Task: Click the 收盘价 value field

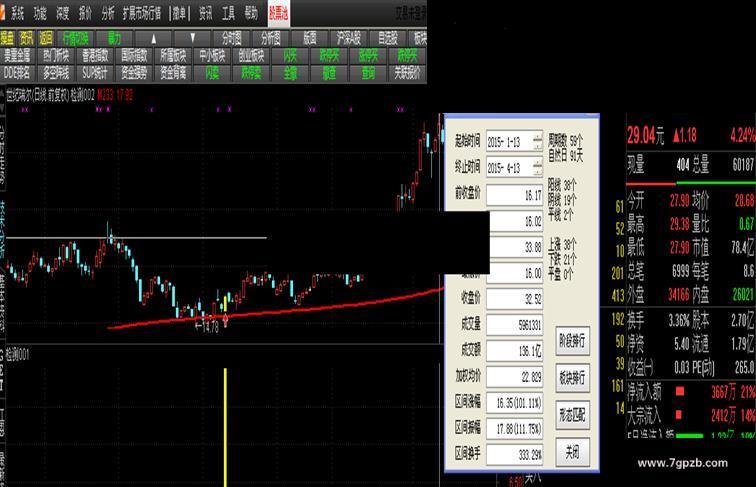Action: click(x=514, y=299)
